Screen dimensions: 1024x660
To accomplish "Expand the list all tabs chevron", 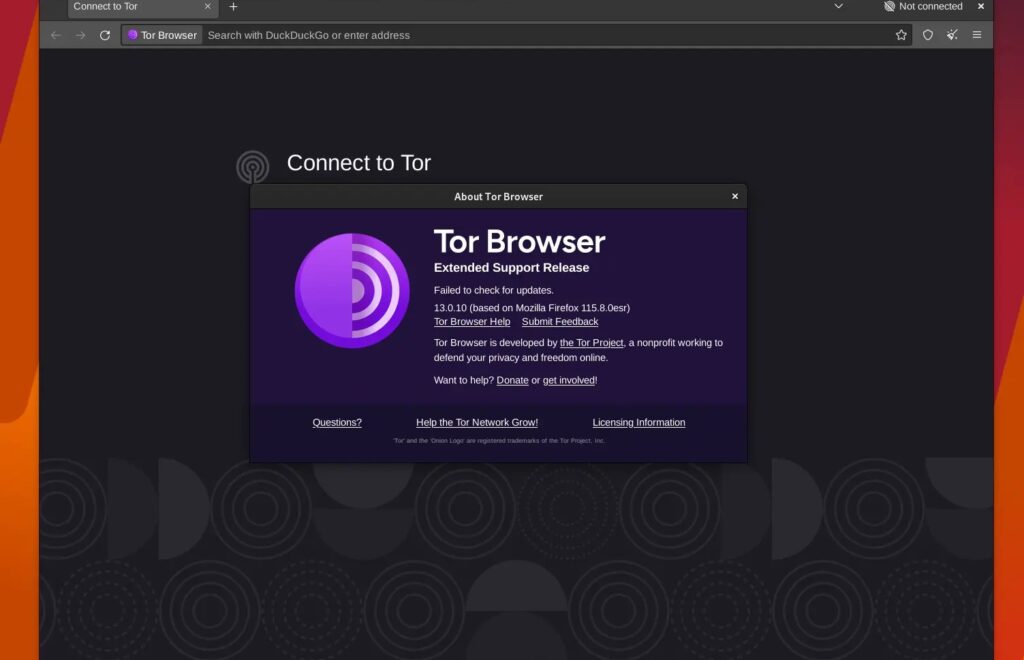I will [839, 7].
